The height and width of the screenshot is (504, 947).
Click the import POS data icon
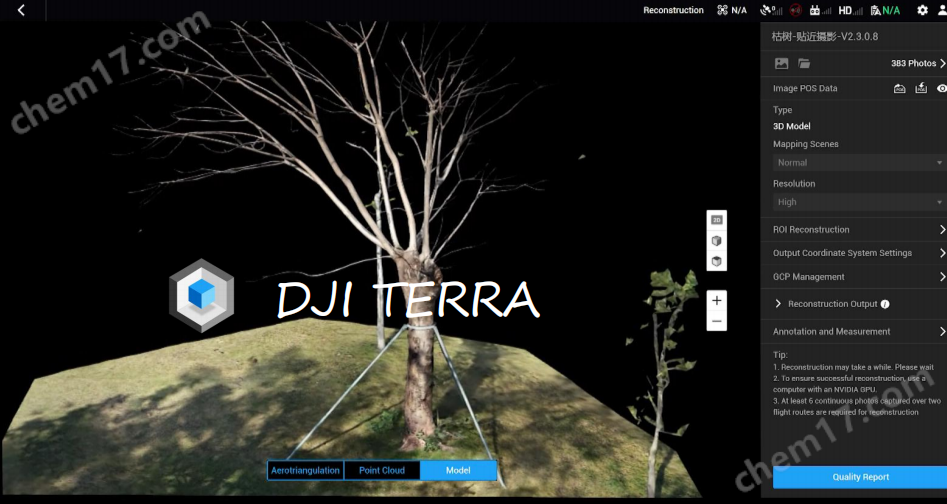[x=899, y=88]
